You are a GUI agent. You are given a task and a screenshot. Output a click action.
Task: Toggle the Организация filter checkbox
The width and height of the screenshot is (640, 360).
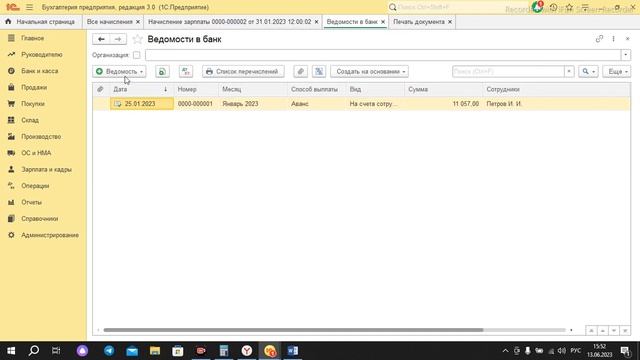pos(136,55)
